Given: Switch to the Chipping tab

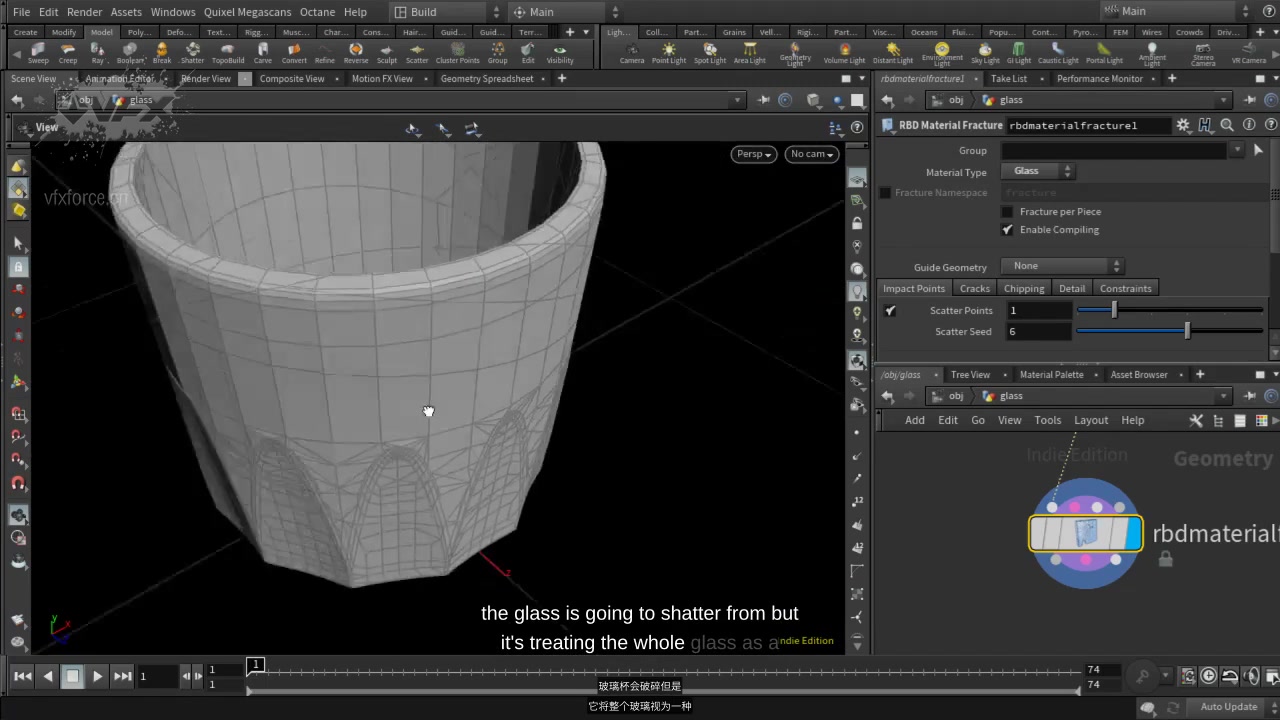Looking at the screenshot, I should point(1024,288).
